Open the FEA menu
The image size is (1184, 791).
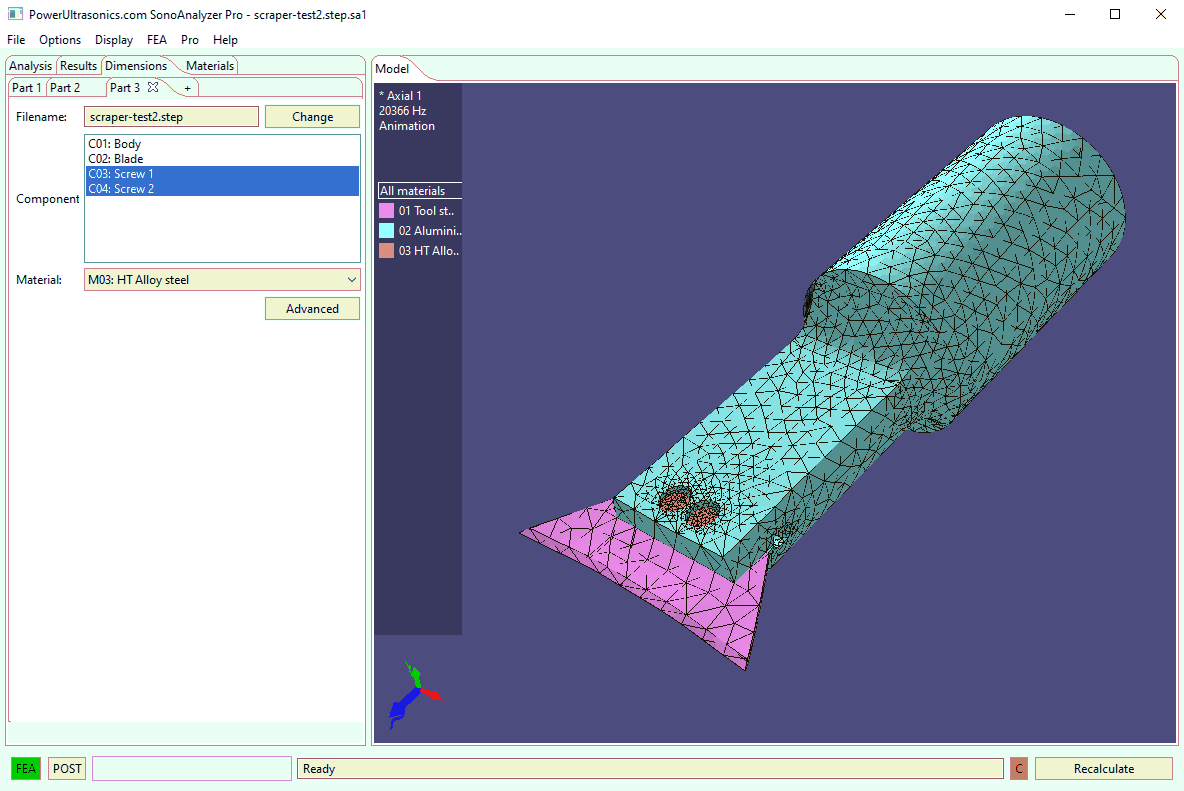(x=157, y=40)
